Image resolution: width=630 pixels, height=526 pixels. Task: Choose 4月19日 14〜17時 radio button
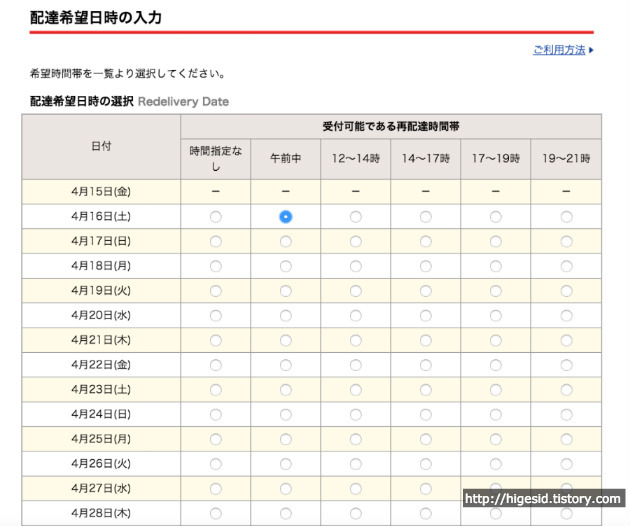click(426, 291)
